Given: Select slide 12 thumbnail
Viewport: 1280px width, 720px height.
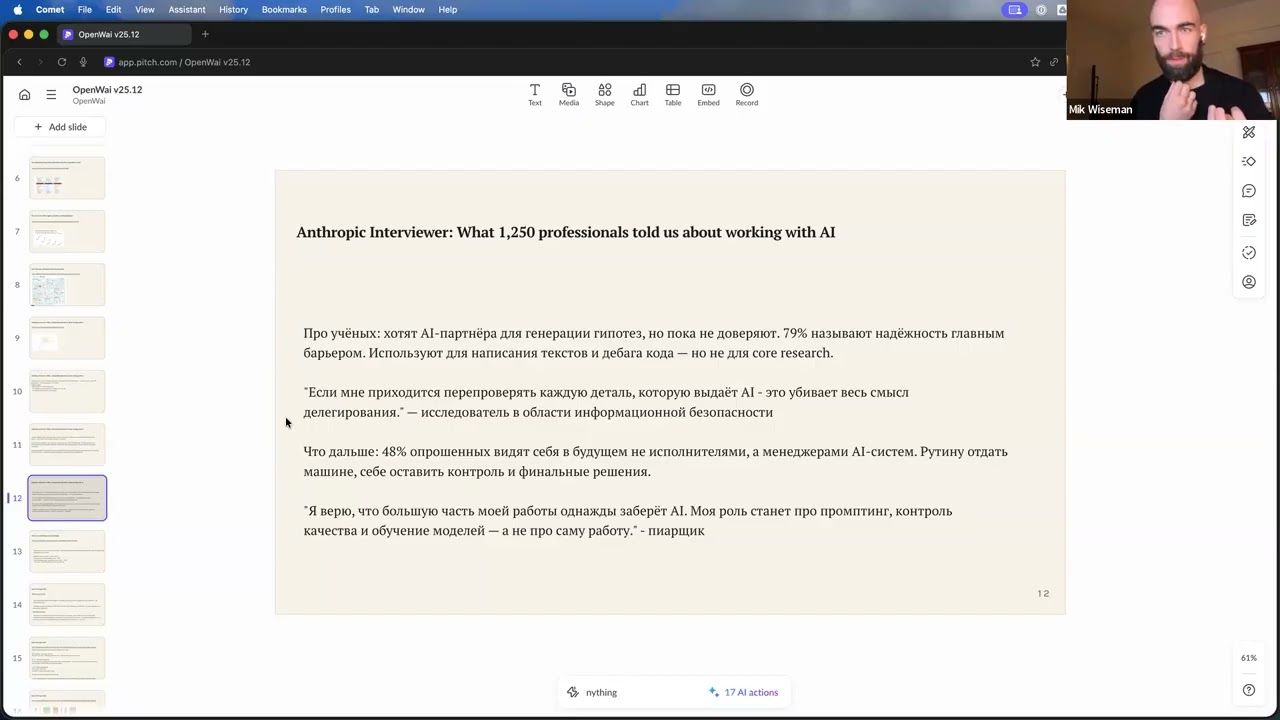Looking at the screenshot, I should pyautogui.click(x=67, y=498).
